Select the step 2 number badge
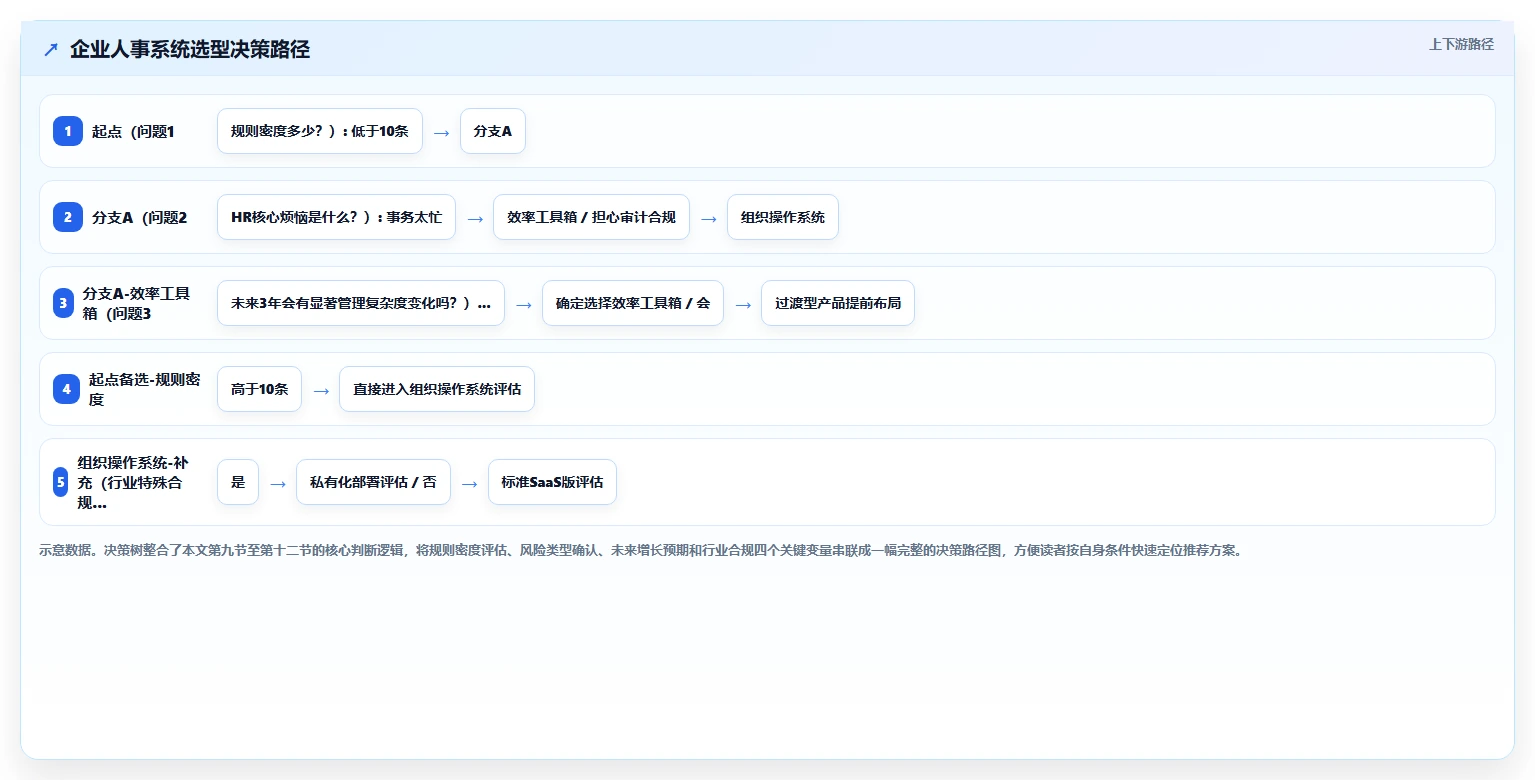1535x780 pixels. (67, 217)
